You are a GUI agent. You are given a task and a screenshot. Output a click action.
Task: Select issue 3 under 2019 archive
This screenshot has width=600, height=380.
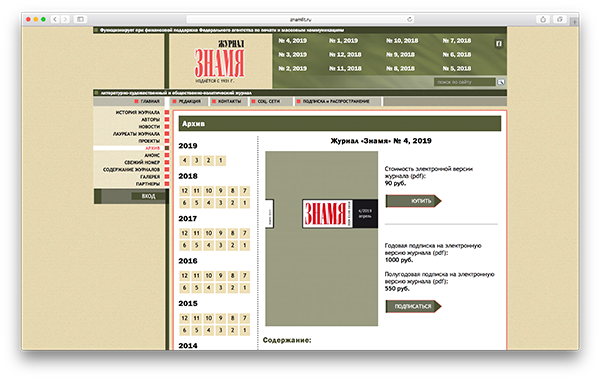click(196, 160)
